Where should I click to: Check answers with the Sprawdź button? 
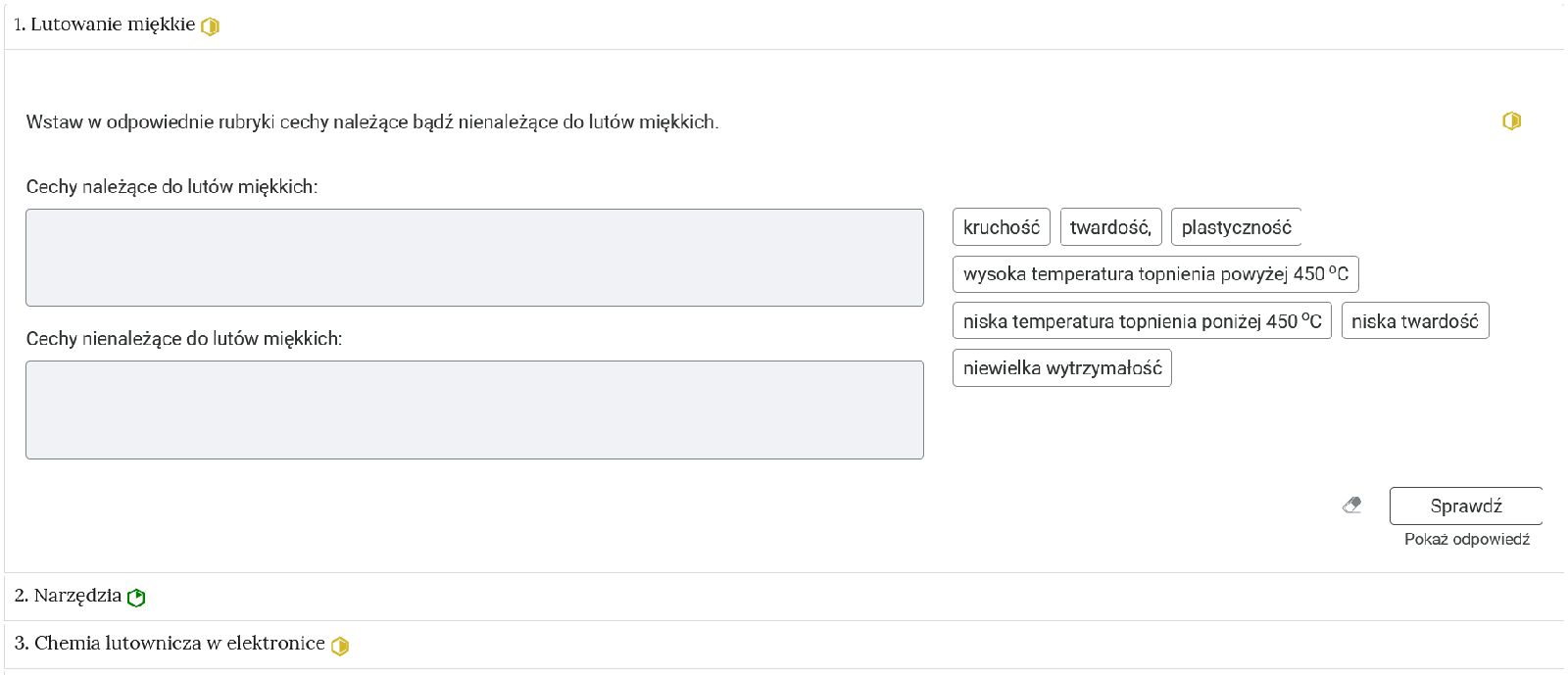[x=1466, y=506]
